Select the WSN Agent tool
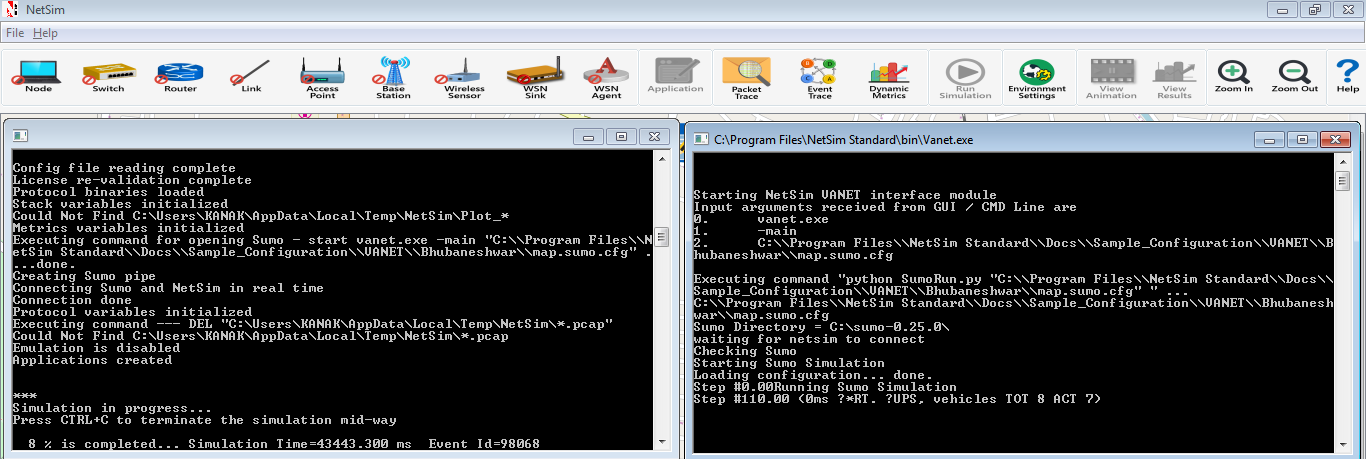Image resolution: width=1366 pixels, height=459 pixels. point(606,78)
